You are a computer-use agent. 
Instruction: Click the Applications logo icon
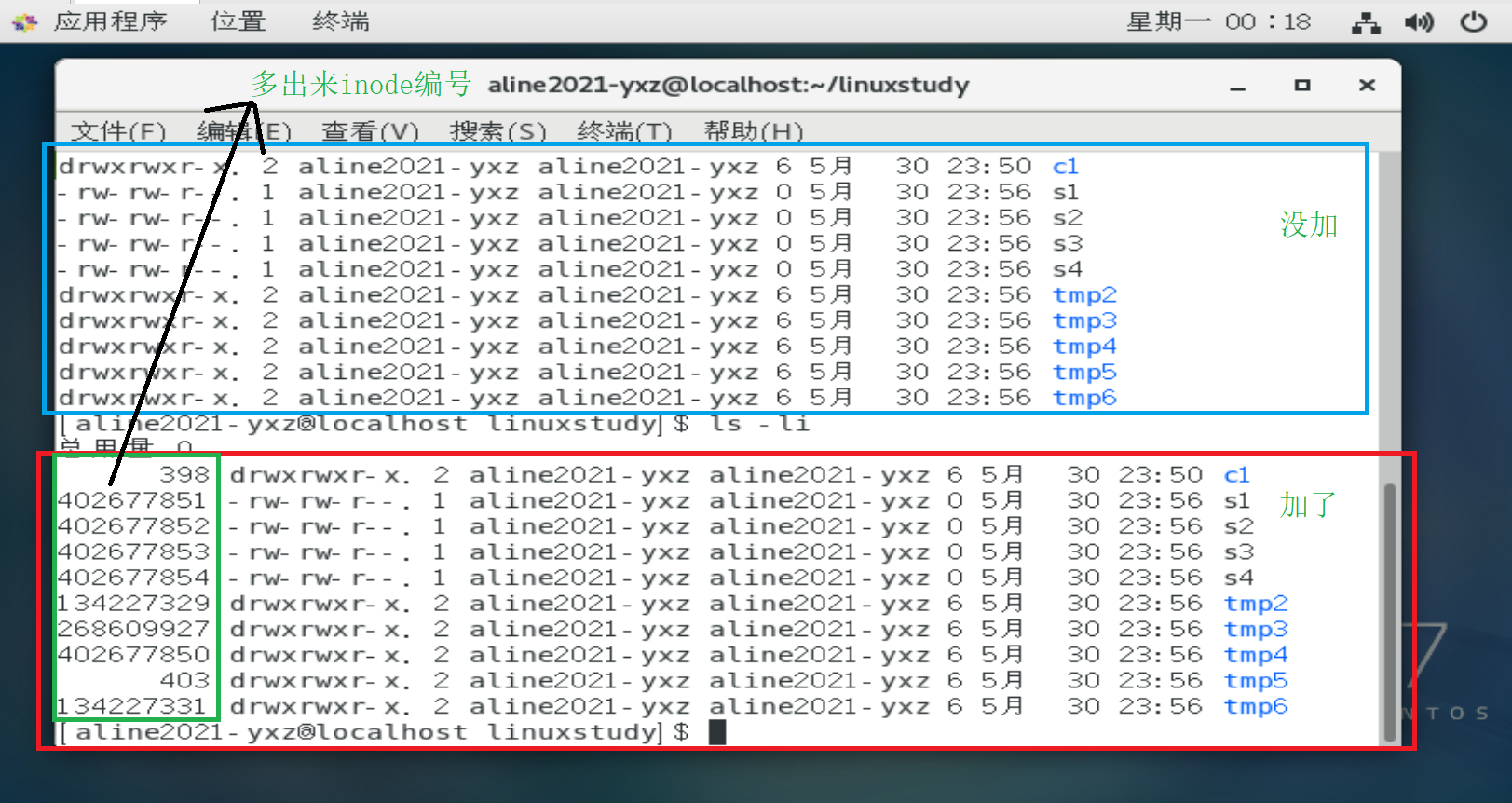tap(25, 22)
